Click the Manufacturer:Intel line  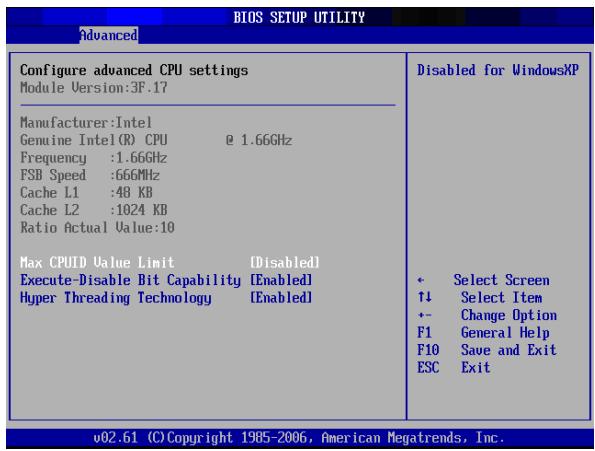click(86, 123)
